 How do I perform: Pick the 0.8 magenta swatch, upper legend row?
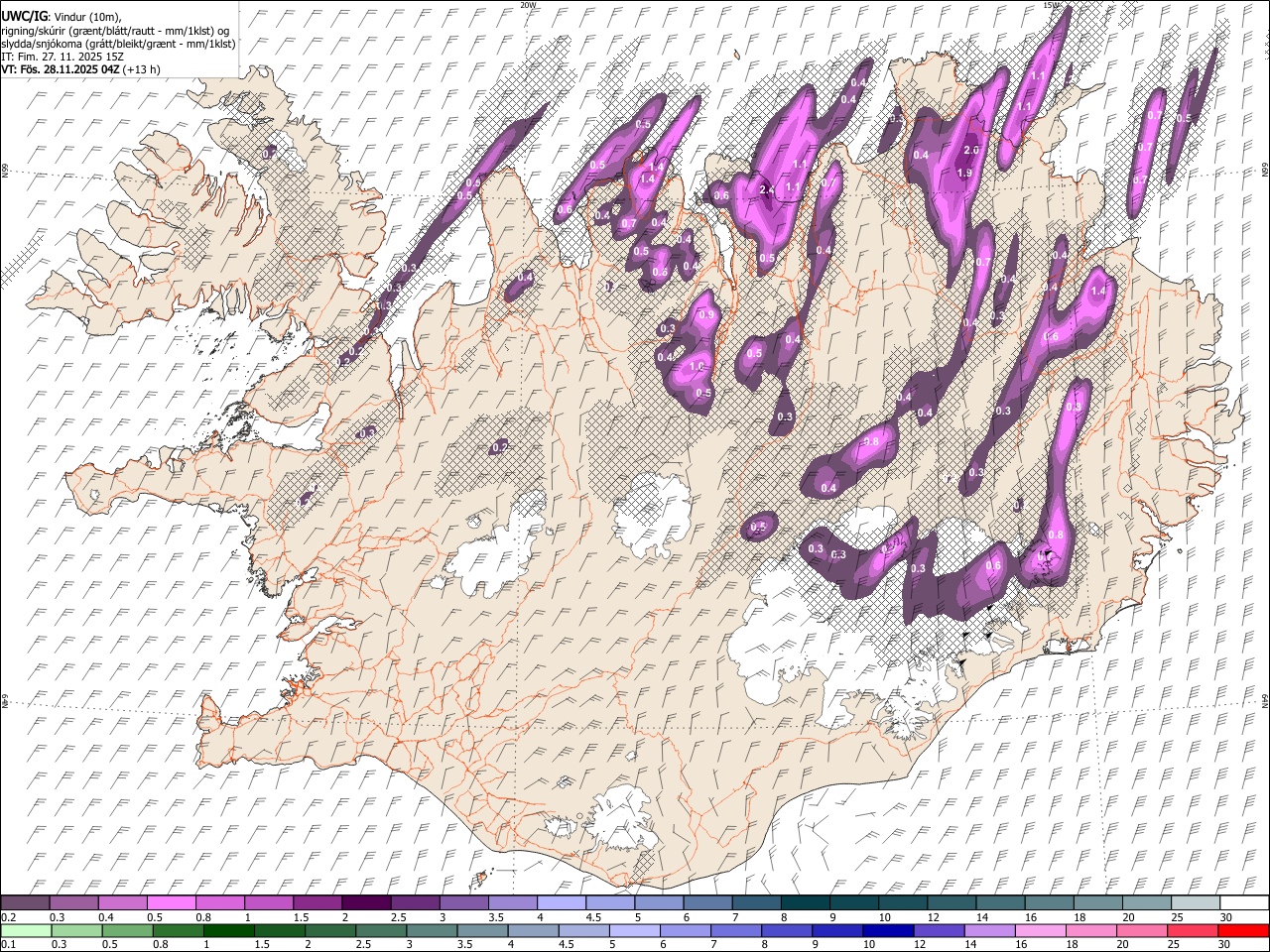[220, 902]
